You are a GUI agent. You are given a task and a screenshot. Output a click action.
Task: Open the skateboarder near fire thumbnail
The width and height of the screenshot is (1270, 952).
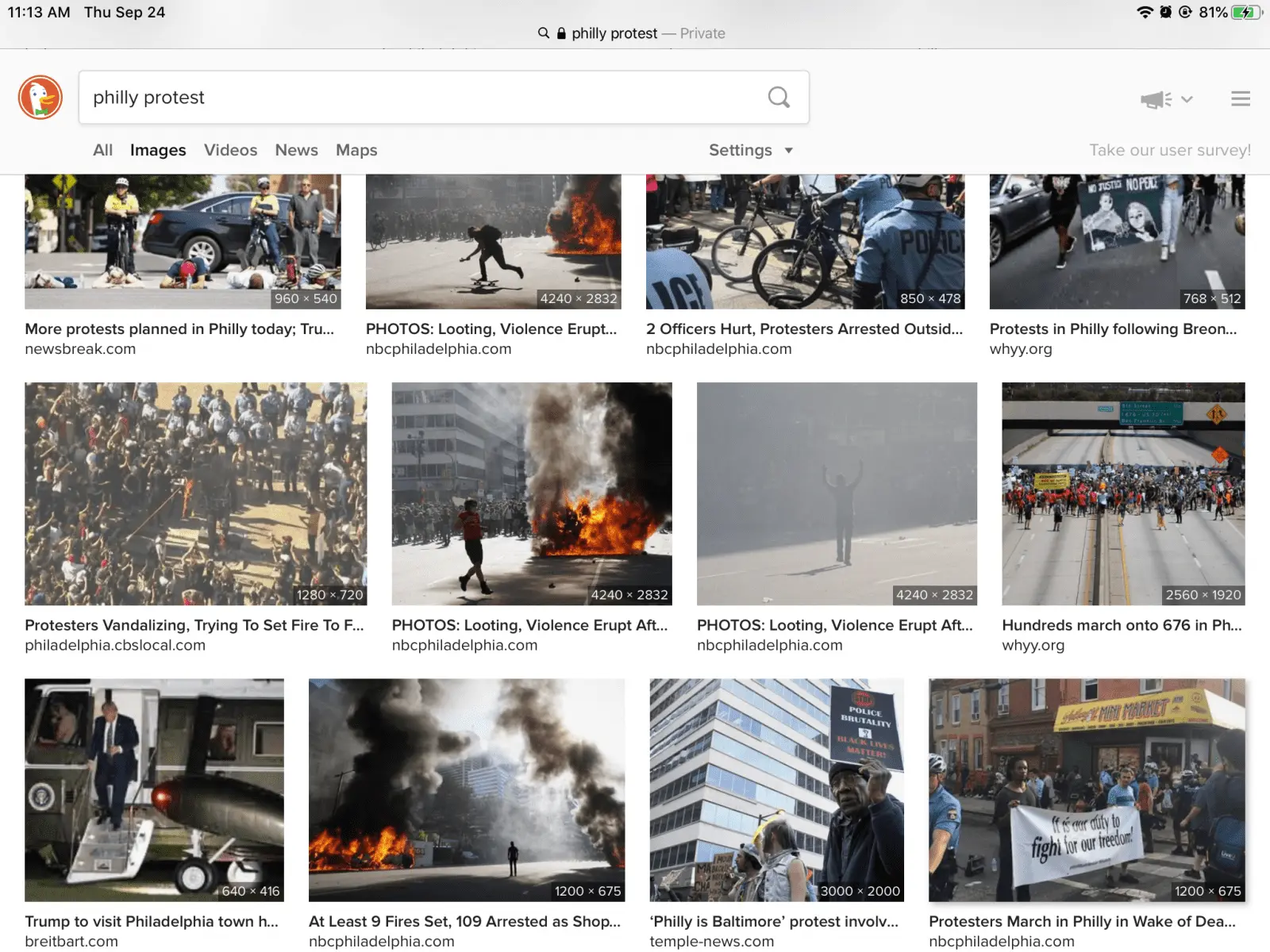point(493,242)
